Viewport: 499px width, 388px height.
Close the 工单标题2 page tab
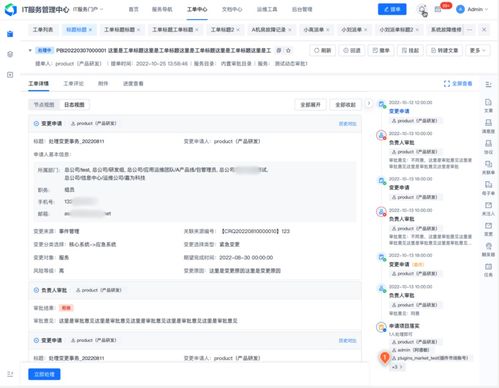(x=238, y=30)
